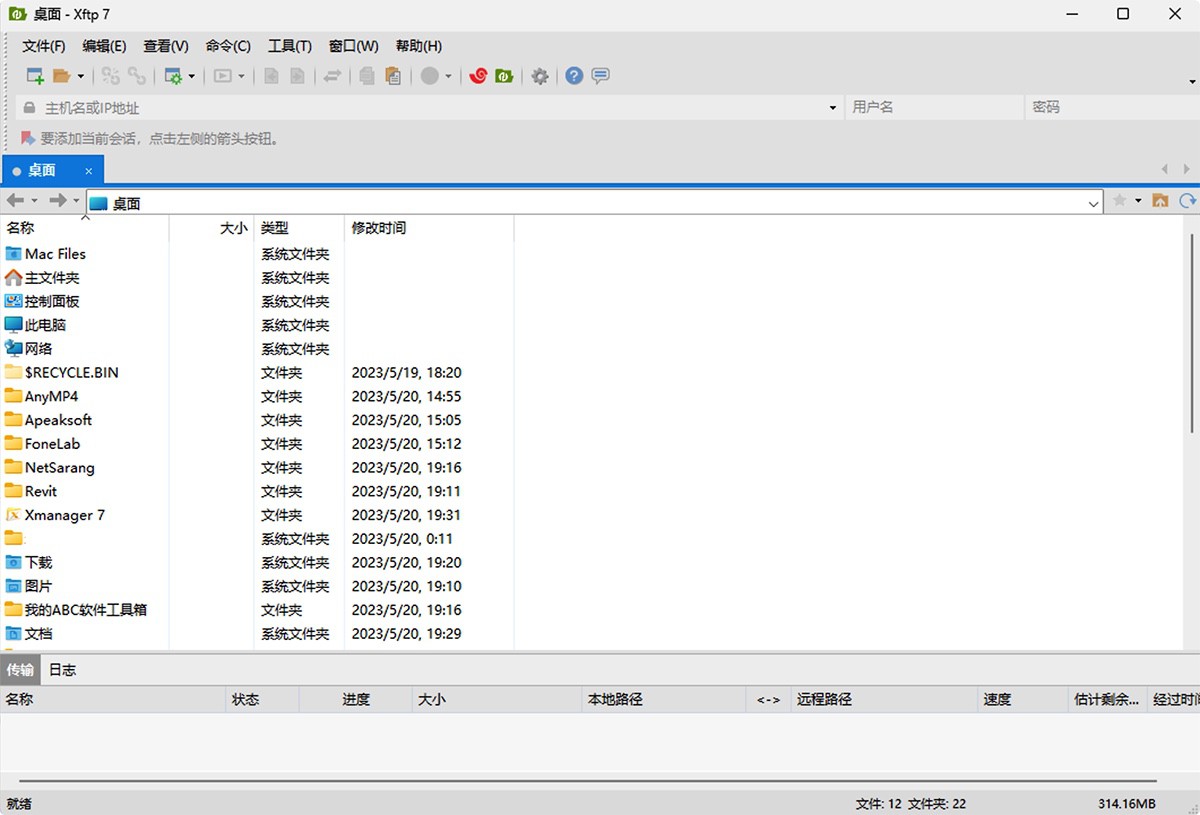The width and height of the screenshot is (1200, 815).
Task: Sort files by 修改时间 column header
Action: [379, 228]
